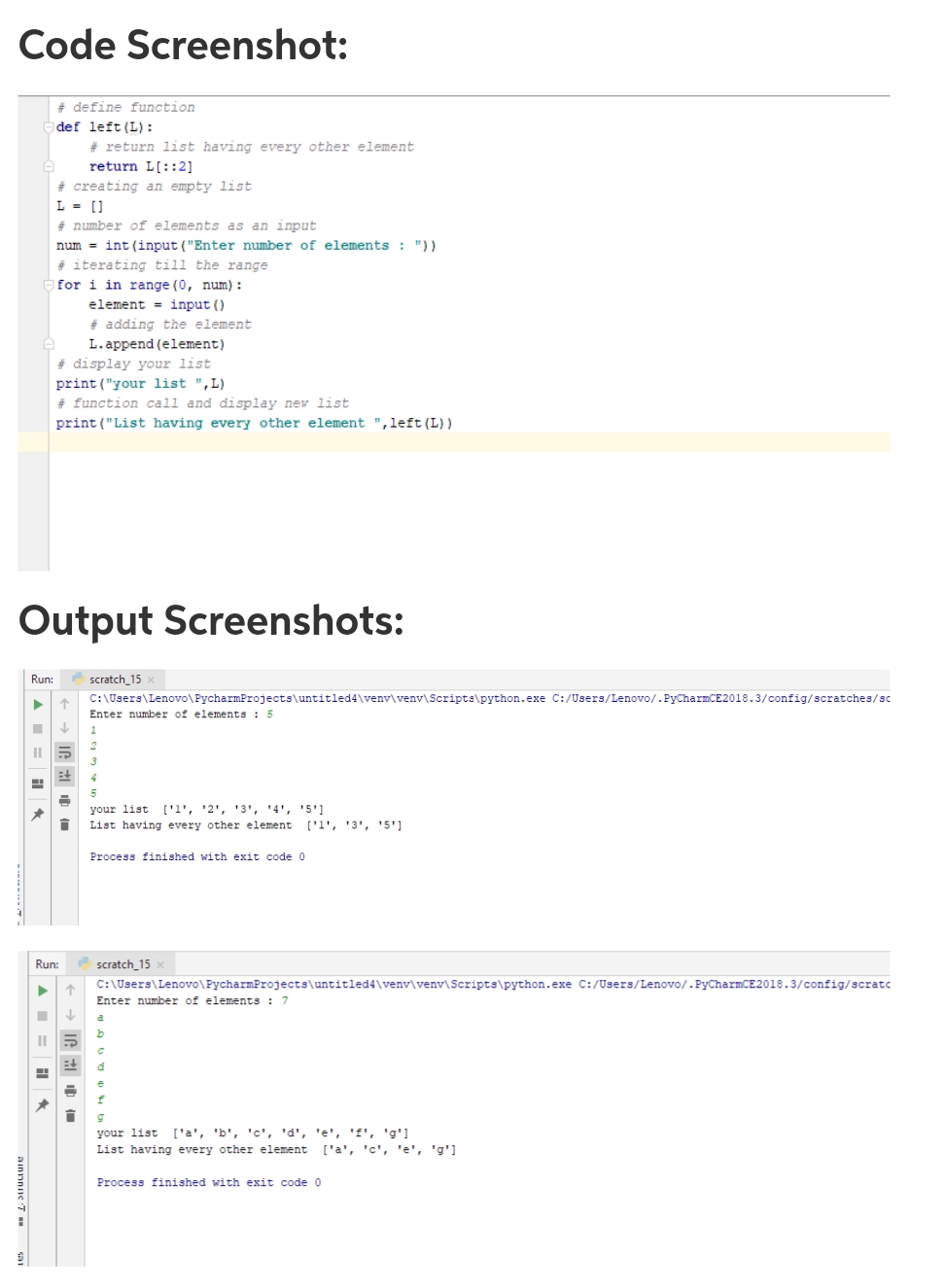946x1288 pixels.
Task: Collapse fold marker beside 'def left(L):'
Action: [49, 127]
